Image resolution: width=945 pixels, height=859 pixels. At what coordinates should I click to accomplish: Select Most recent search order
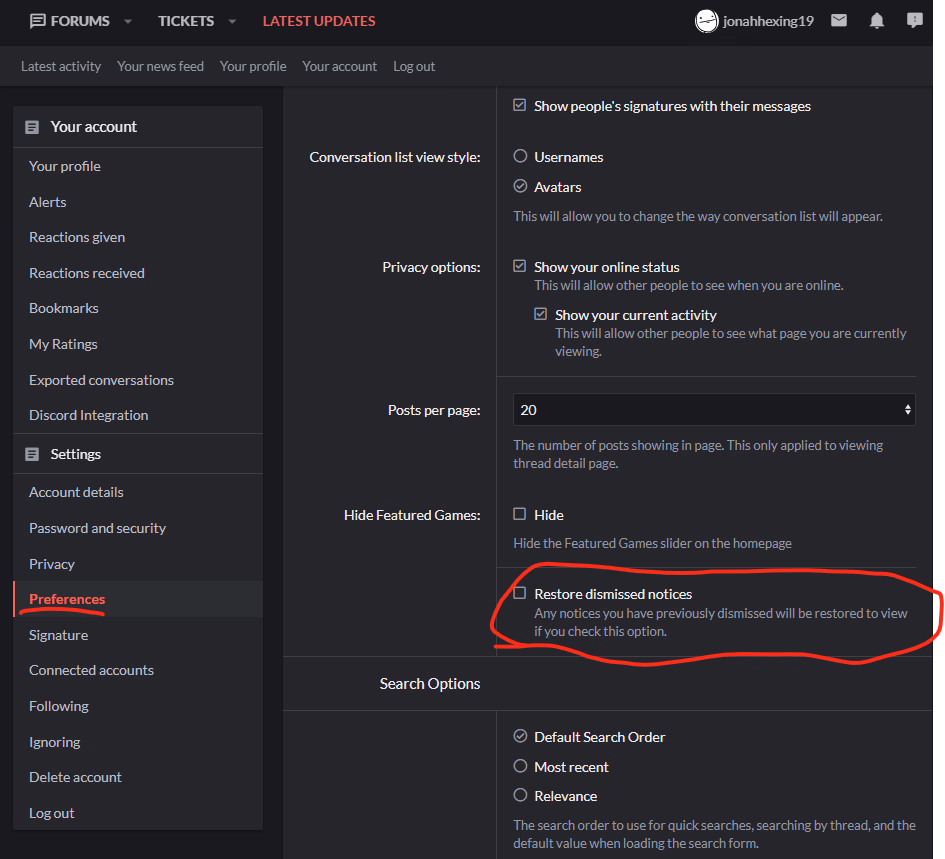520,766
